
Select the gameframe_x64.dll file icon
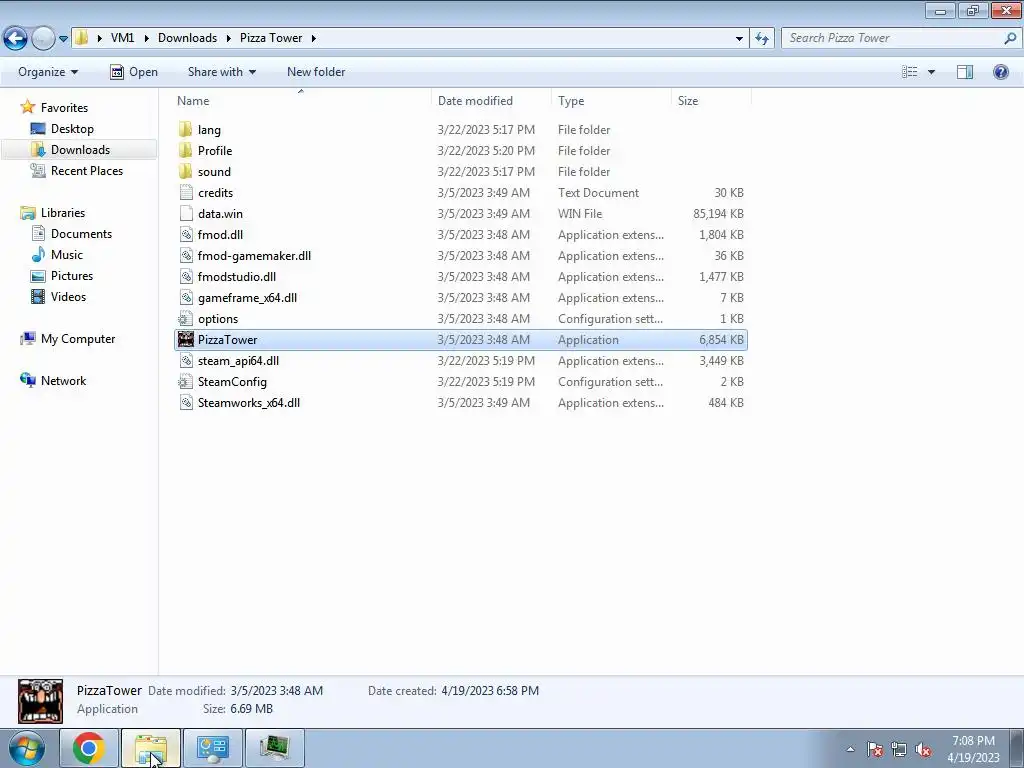(x=185, y=297)
